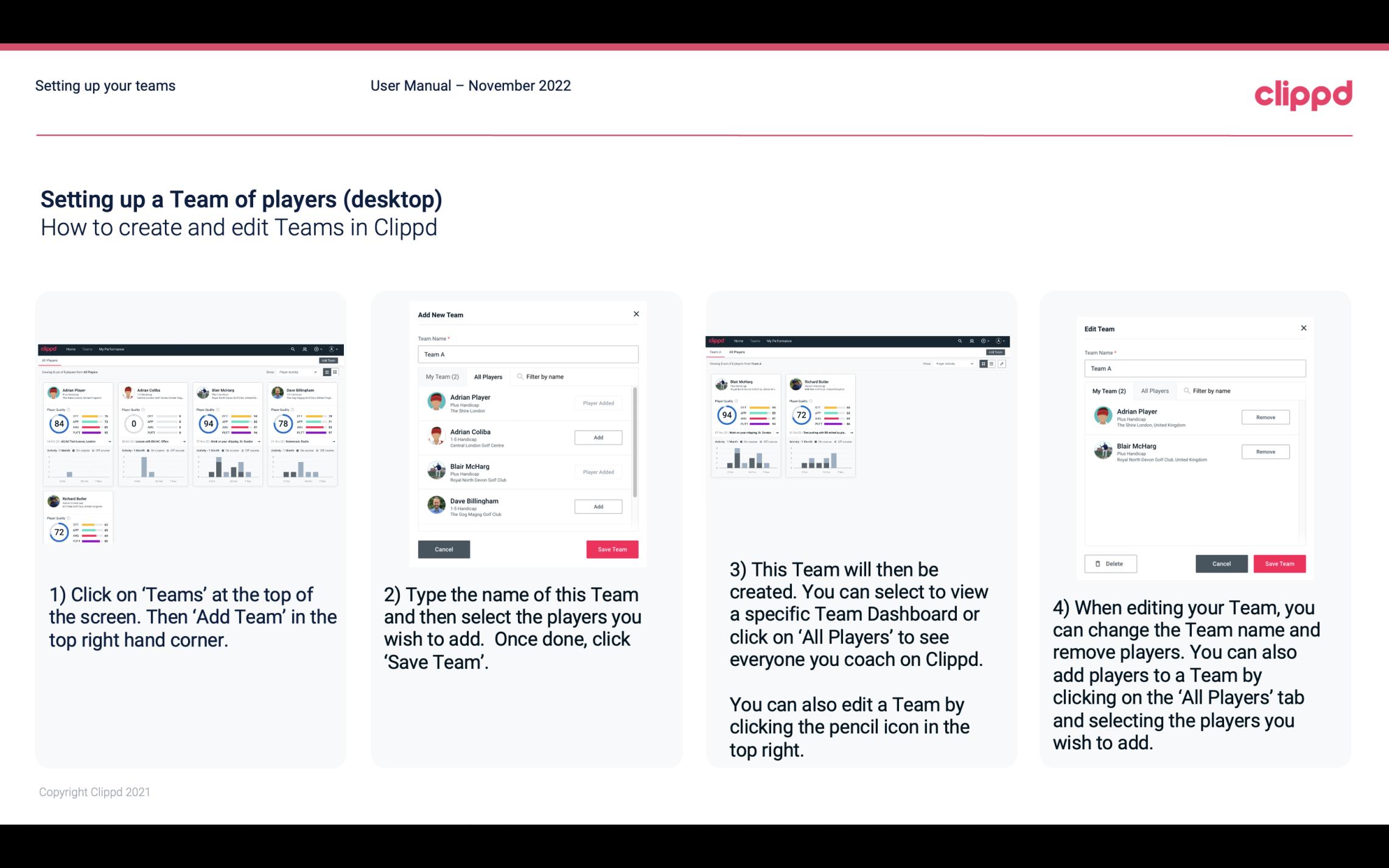1389x868 pixels.
Task: Click Remove next to Adrian Player in Edit Team
Action: [x=1265, y=417]
